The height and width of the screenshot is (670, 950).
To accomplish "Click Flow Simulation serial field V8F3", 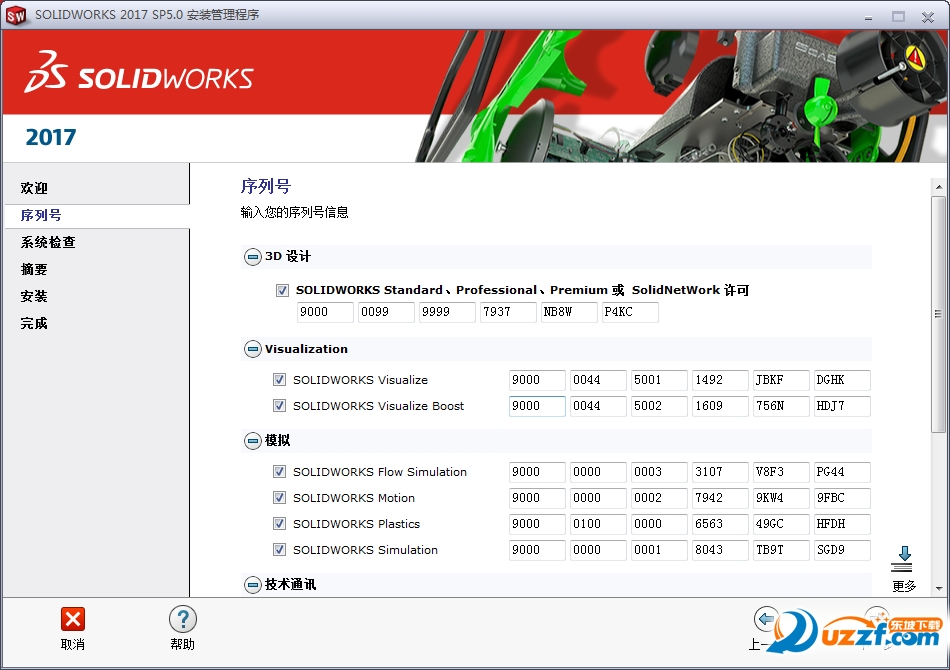I will pos(781,472).
